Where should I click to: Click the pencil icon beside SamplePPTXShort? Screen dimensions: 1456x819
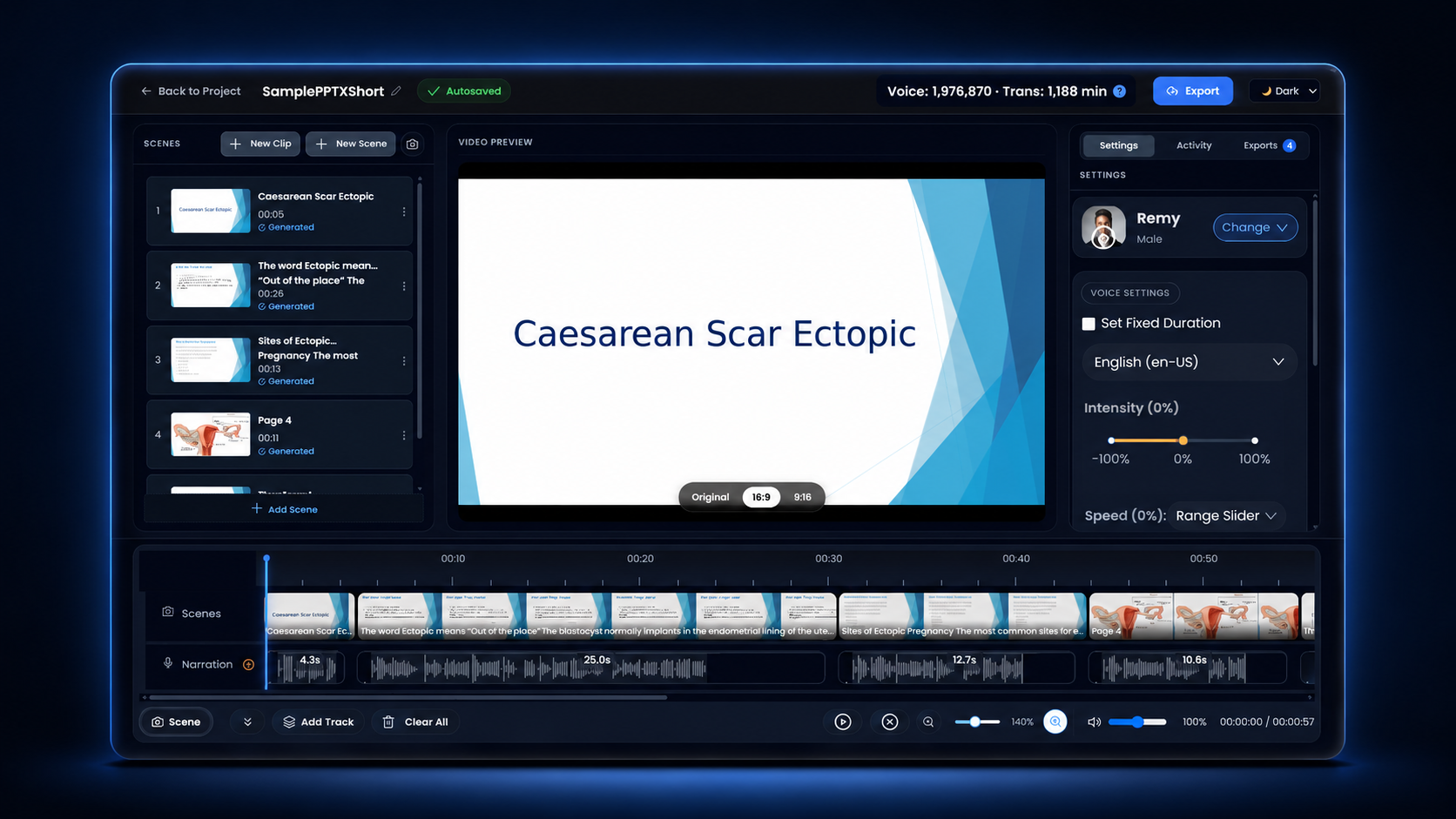click(396, 91)
